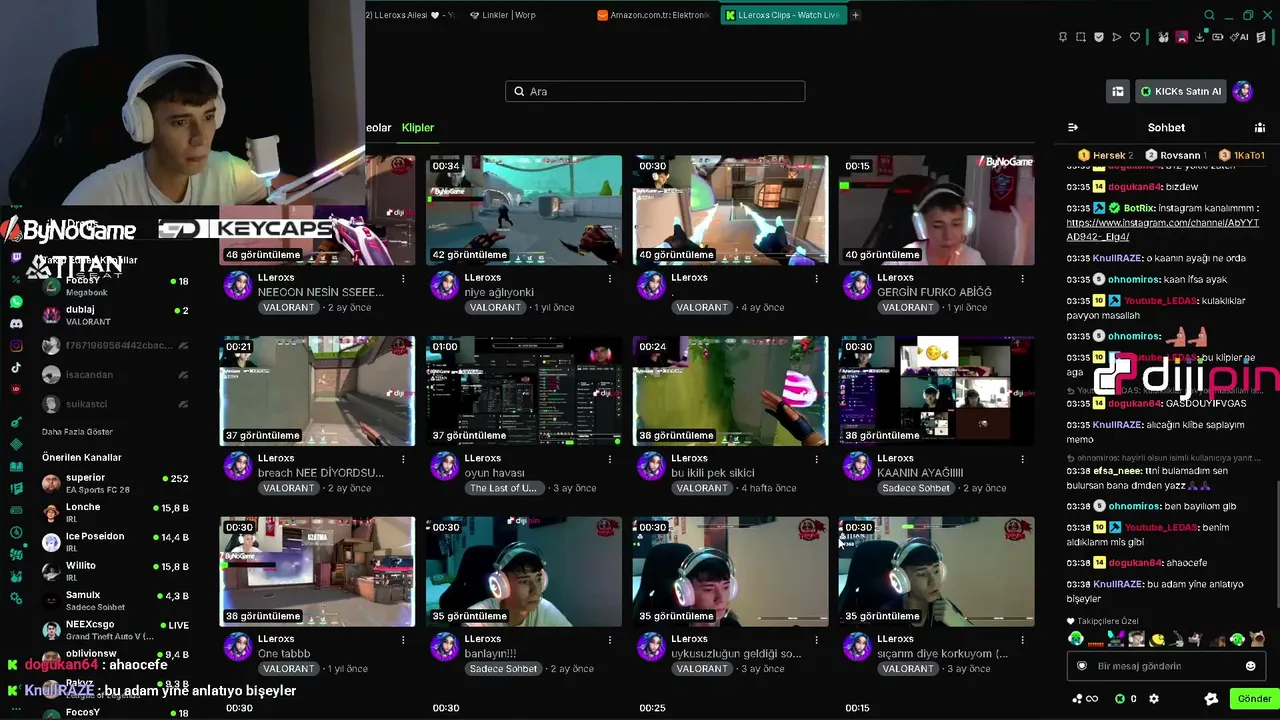This screenshot has height=720, width=1280.
Task: Click 'BotRix' username in chat
Action: click(1140, 208)
